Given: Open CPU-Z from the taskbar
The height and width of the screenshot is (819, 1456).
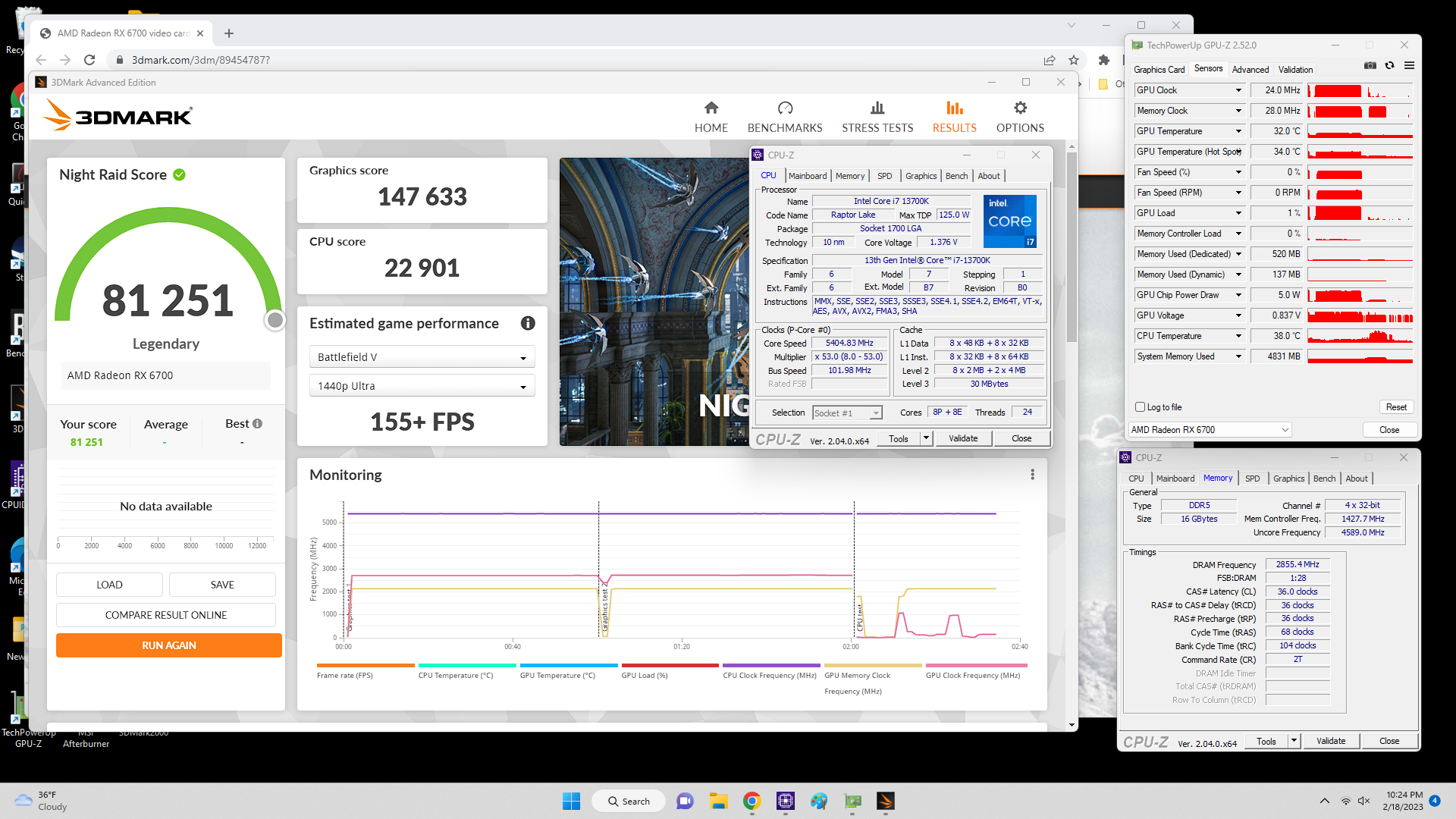Looking at the screenshot, I should tap(785, 801).
